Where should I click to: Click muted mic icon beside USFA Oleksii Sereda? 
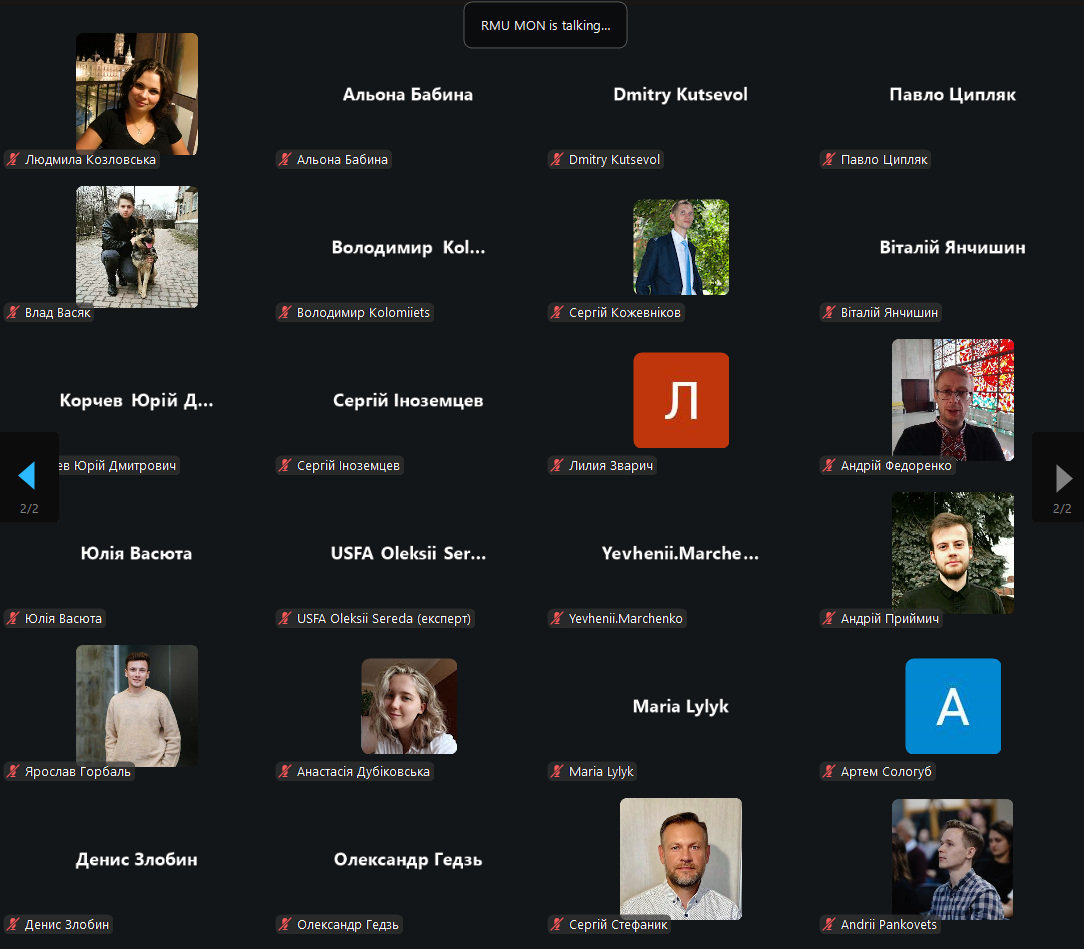click(x=285, y=619)
